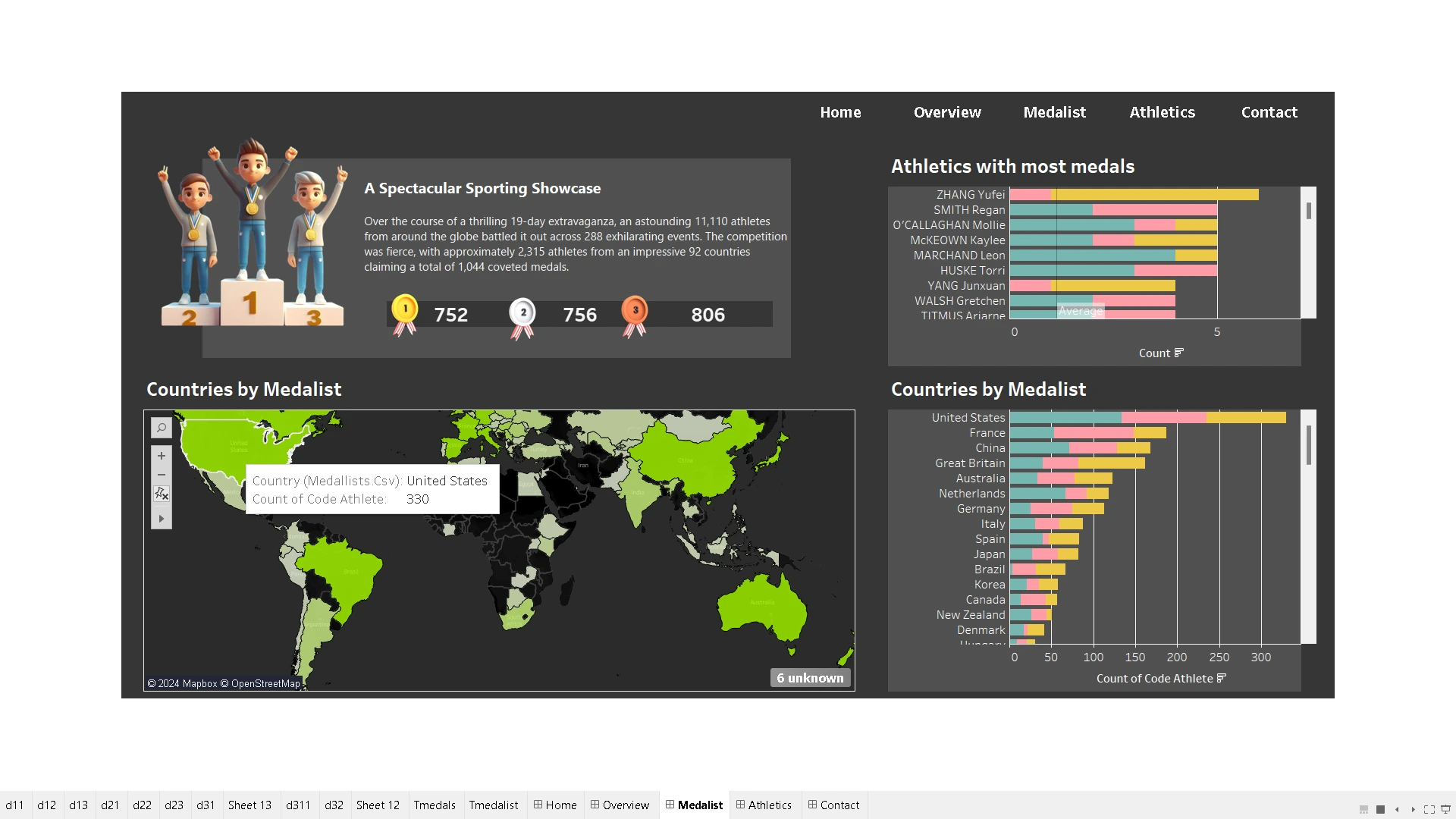Click the 6 unknown map indicator
This screenshot has width=1456, height=819.
pos(810,678)
